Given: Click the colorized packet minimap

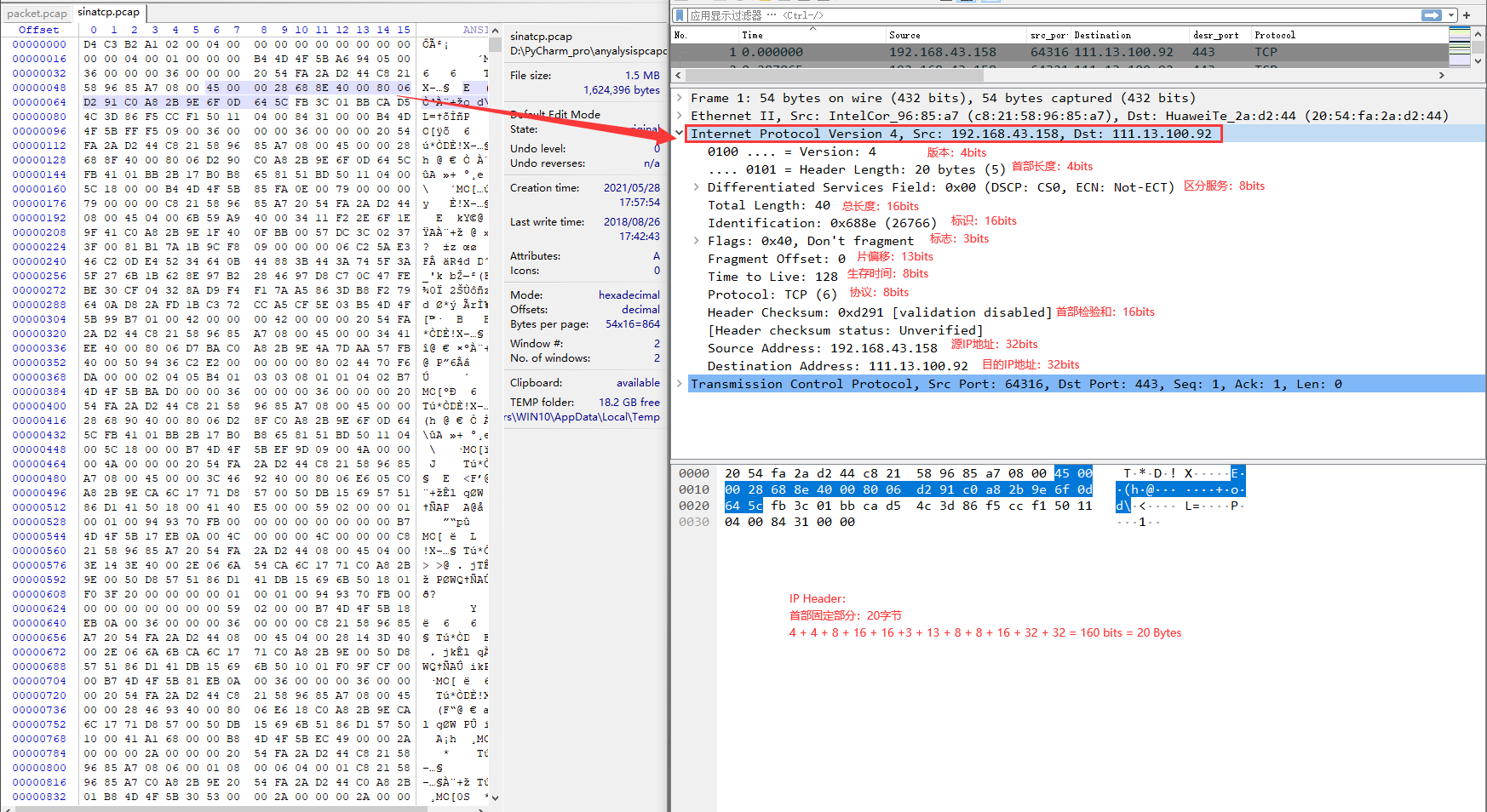Looking at the screenshot, I should coord(1459,47).
